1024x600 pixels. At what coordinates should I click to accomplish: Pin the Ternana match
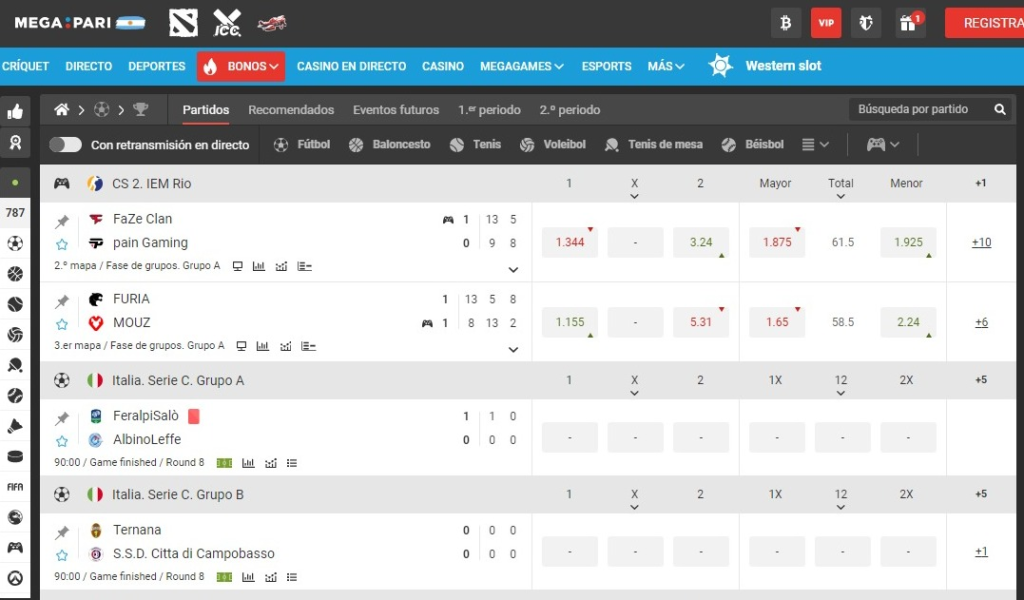(62, 532)
